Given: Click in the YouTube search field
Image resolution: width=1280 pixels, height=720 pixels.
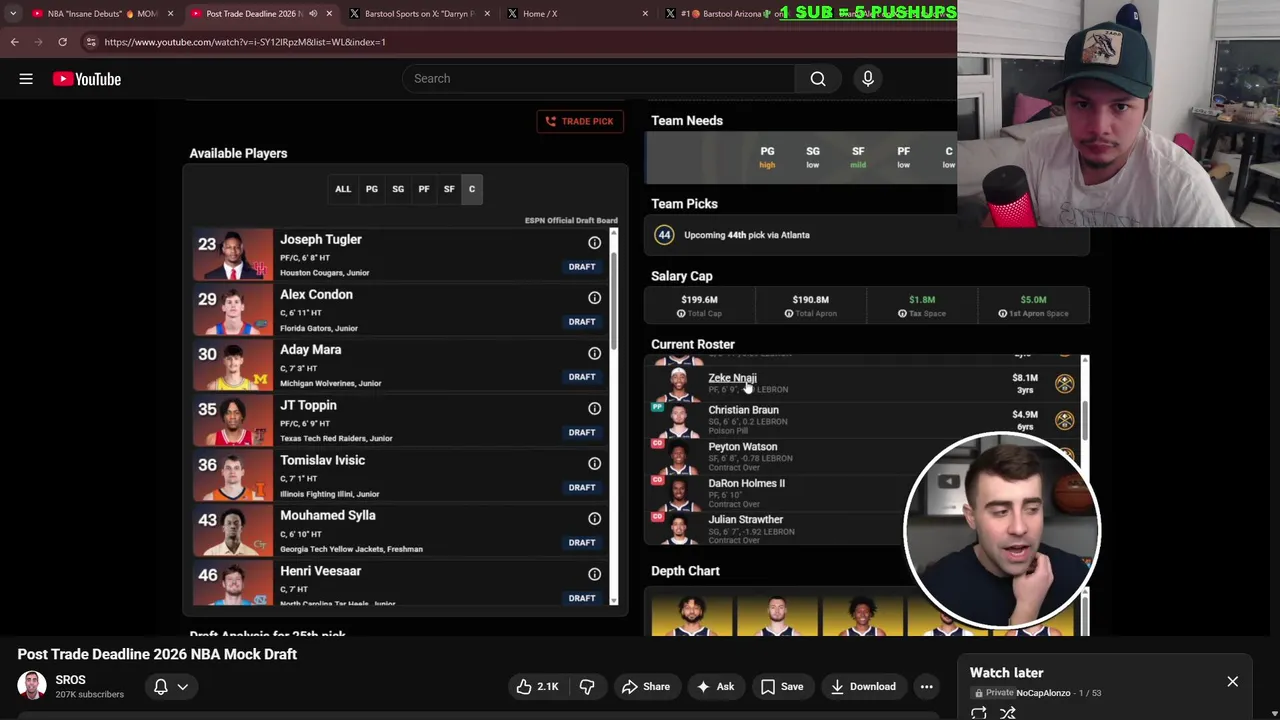Looking at the screenshot, I should [x=599, y=79].
